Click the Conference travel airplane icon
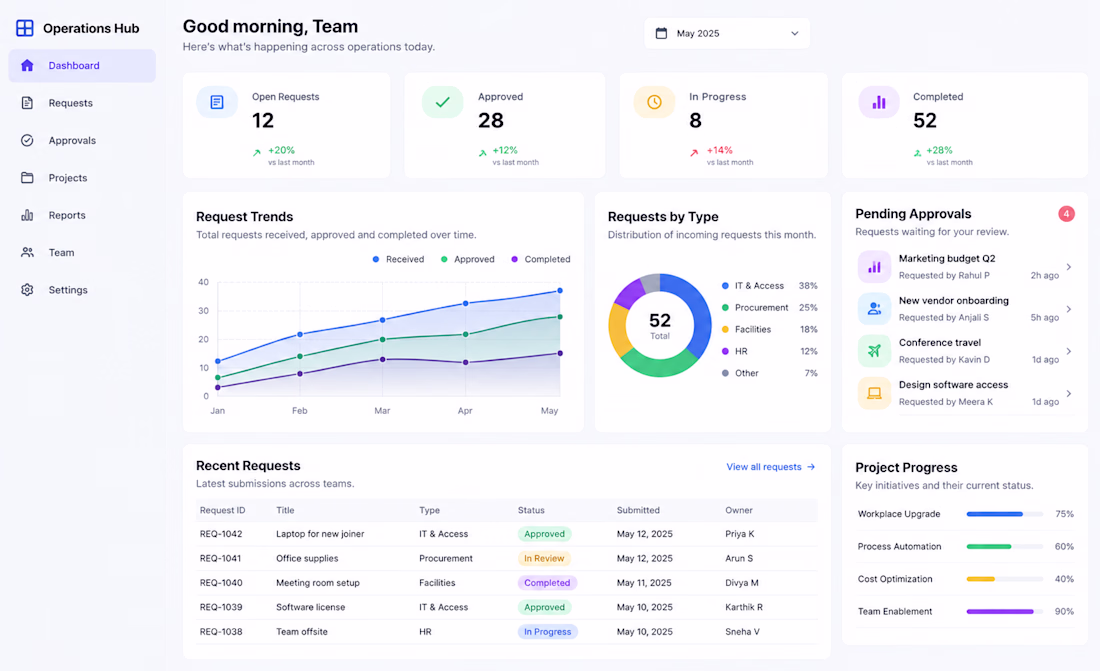Screen dimensions: 1100x671 point(874,351)
